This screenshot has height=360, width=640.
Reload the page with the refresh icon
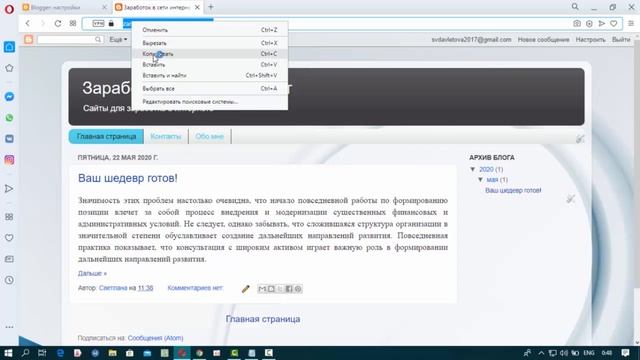tap(58, 24)
